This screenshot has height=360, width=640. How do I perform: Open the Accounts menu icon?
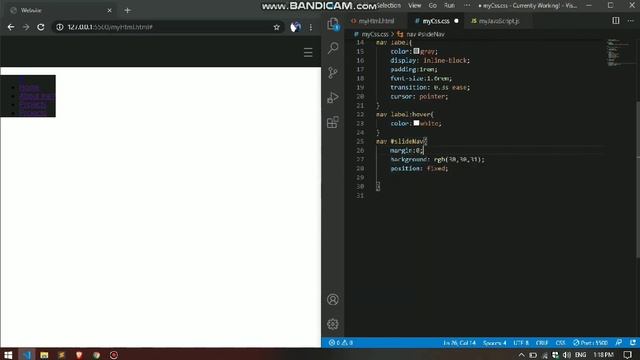point(333,299)
